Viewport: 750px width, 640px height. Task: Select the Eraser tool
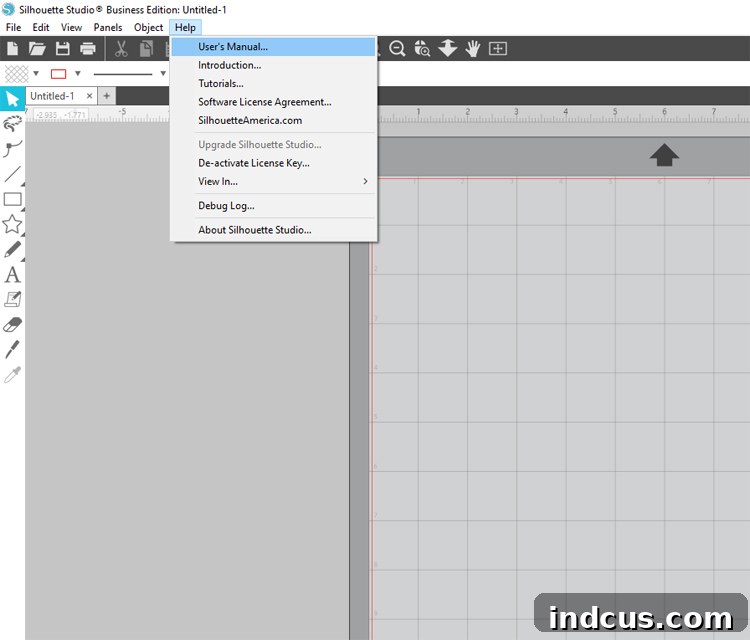click(x=12, y=325)
